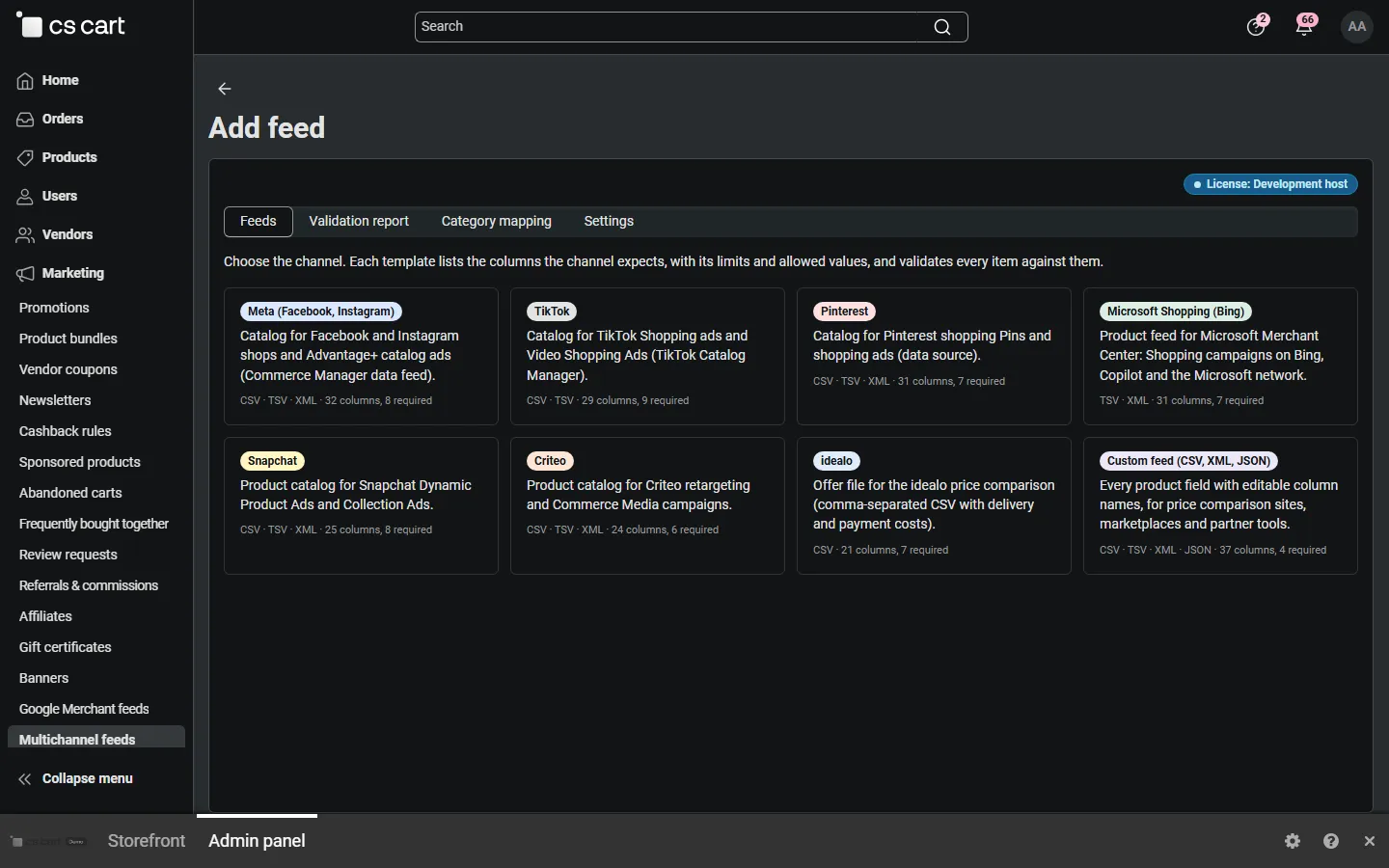Open the bottom bar help icon

pos(1331,841)
